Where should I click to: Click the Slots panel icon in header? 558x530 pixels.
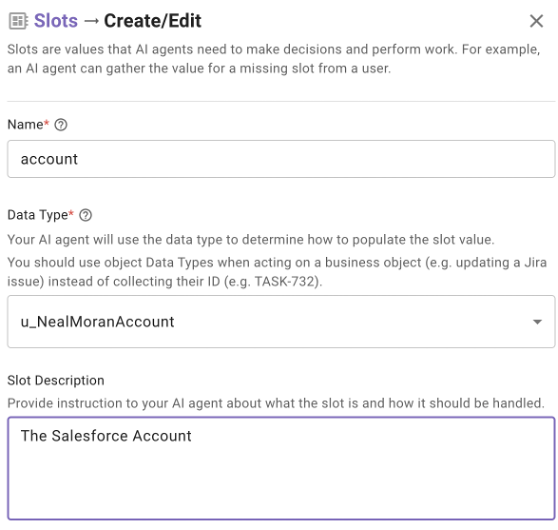[x=18, y=21]
